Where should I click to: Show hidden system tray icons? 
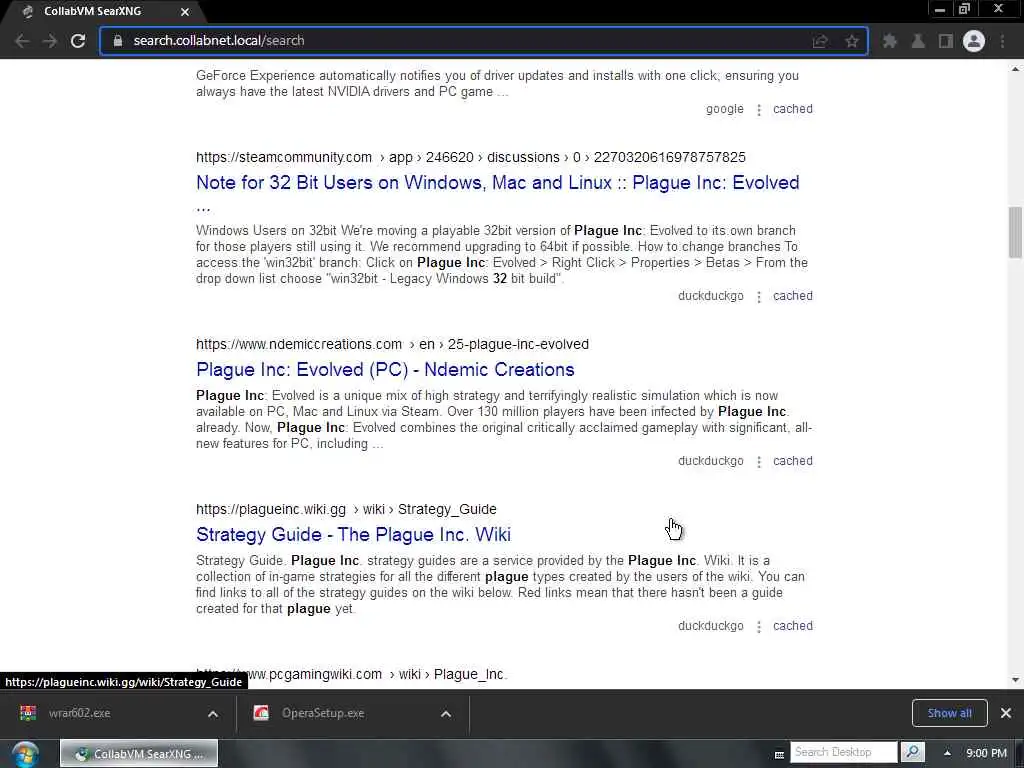947,753
